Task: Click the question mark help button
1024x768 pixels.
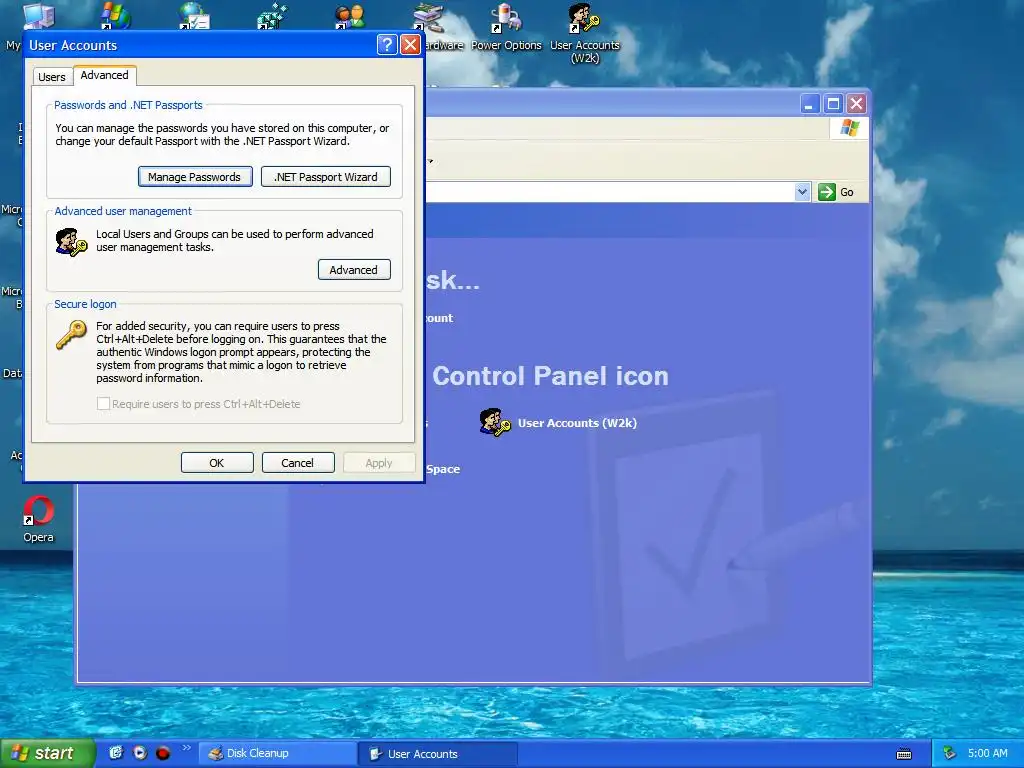Action: (x=387, y=44)
